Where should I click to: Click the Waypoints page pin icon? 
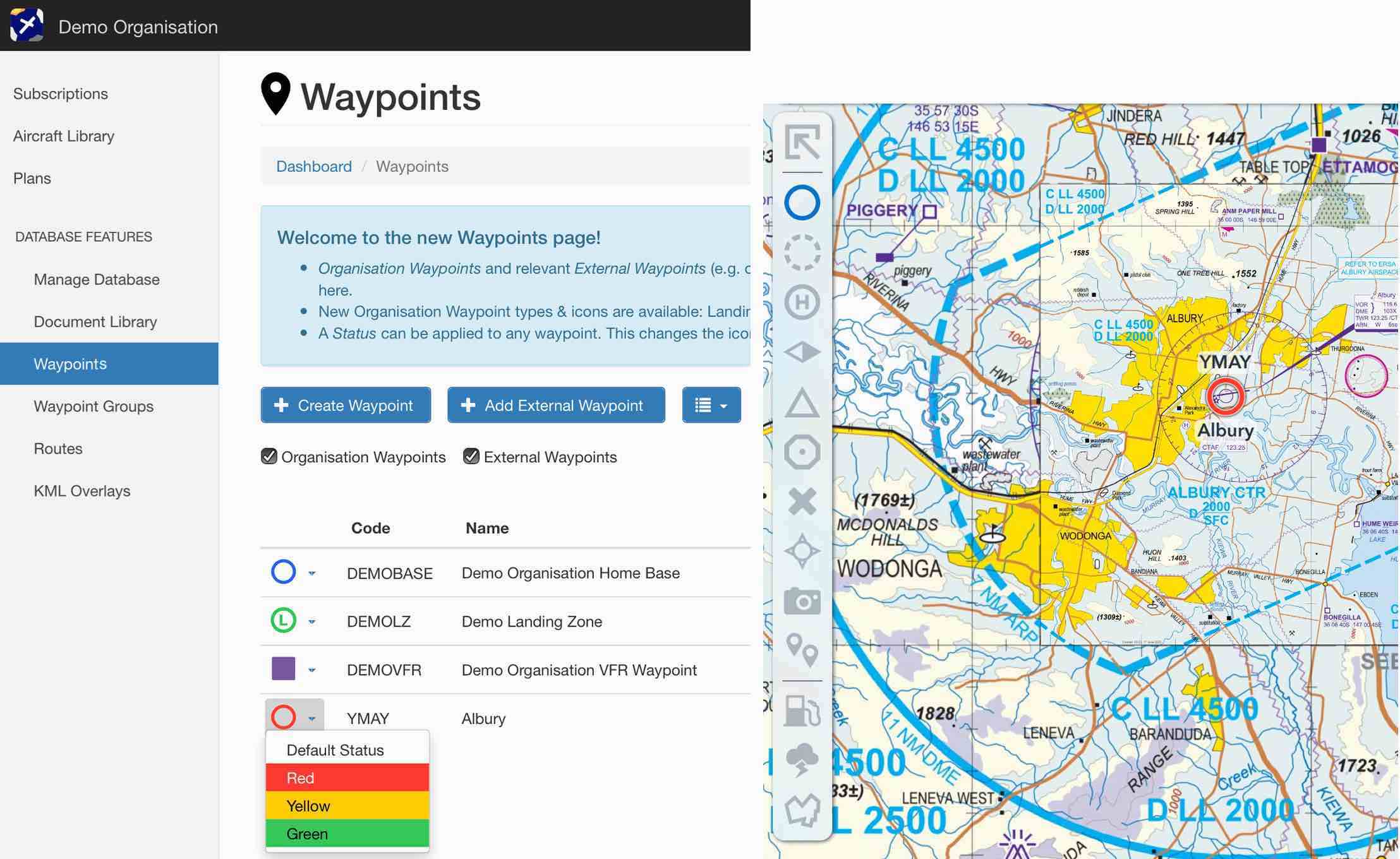coord(275,94)
